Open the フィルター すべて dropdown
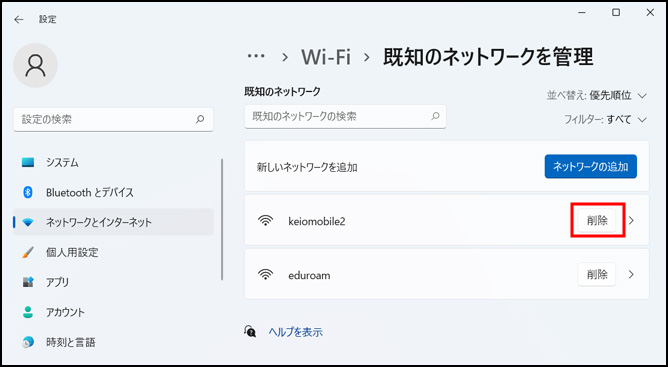The image size is (668, 367). pos(605,120)
